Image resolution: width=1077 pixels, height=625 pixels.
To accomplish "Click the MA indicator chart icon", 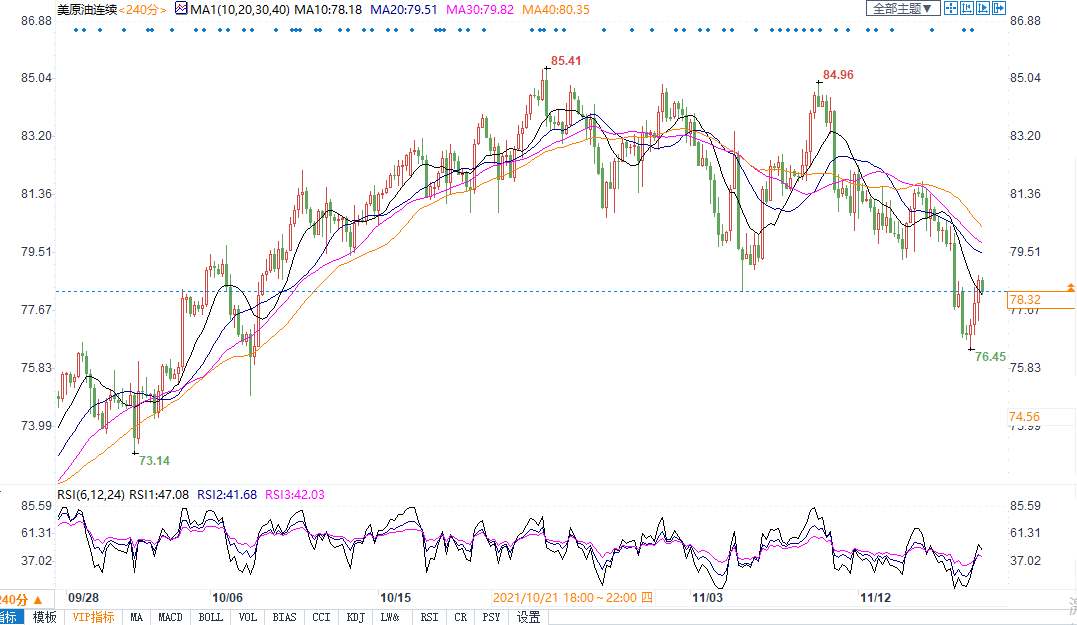I will tap(180, 8).
